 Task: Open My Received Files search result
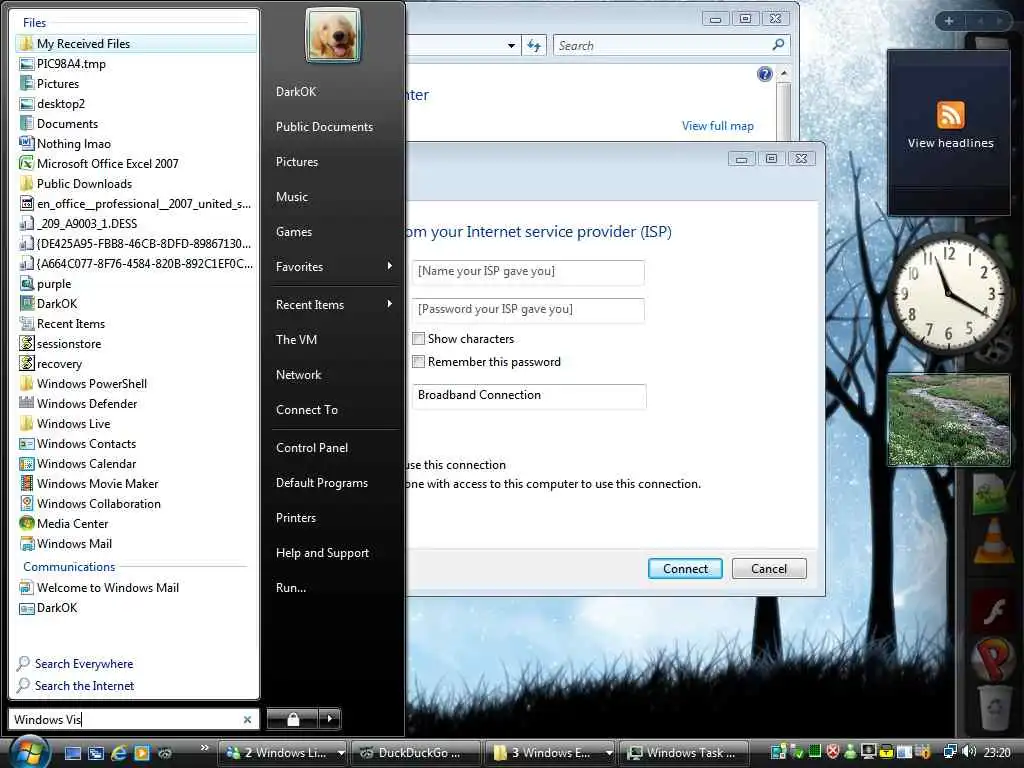tap(136, 44)
